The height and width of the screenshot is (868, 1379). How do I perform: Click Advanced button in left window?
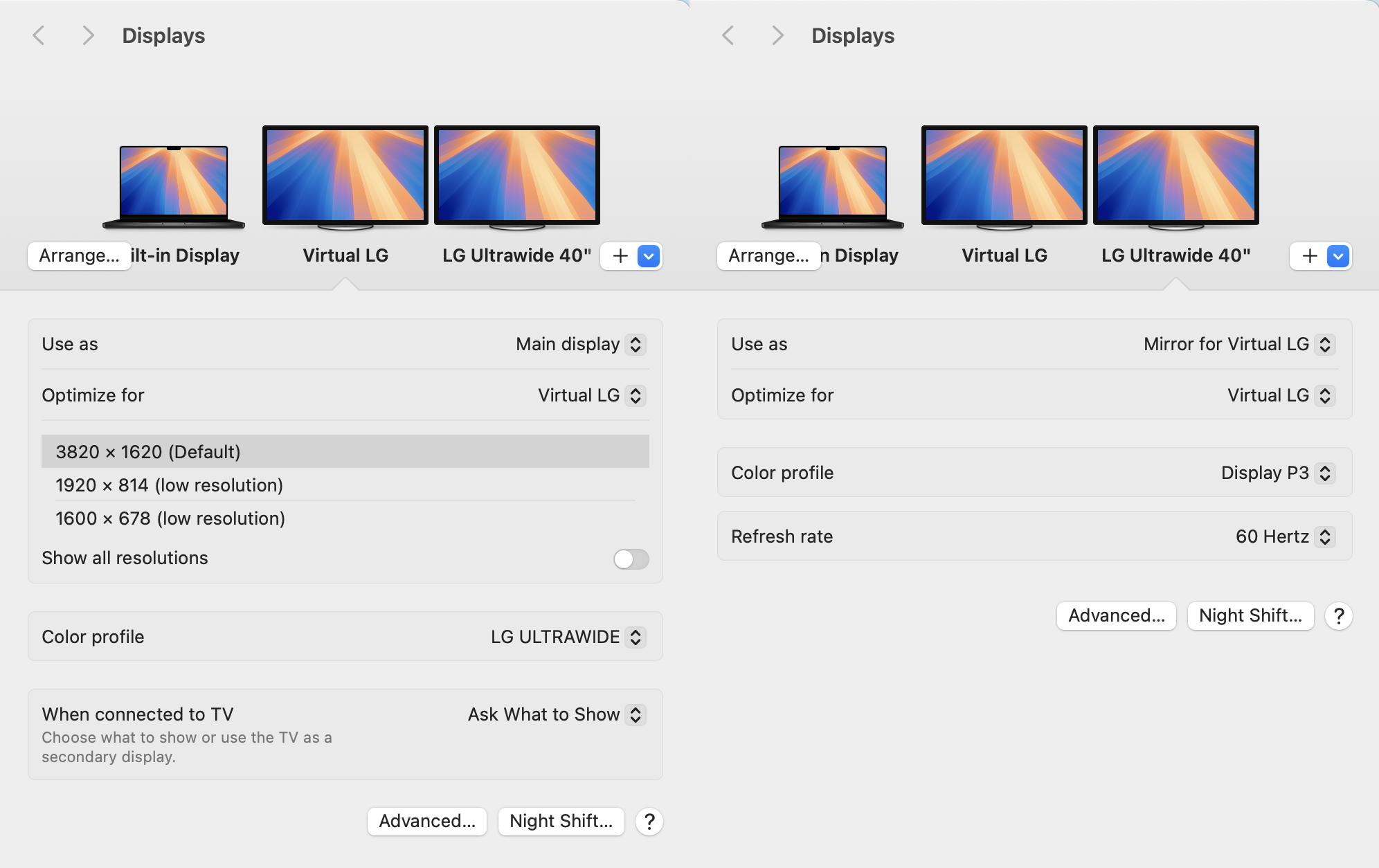[427, 822]
